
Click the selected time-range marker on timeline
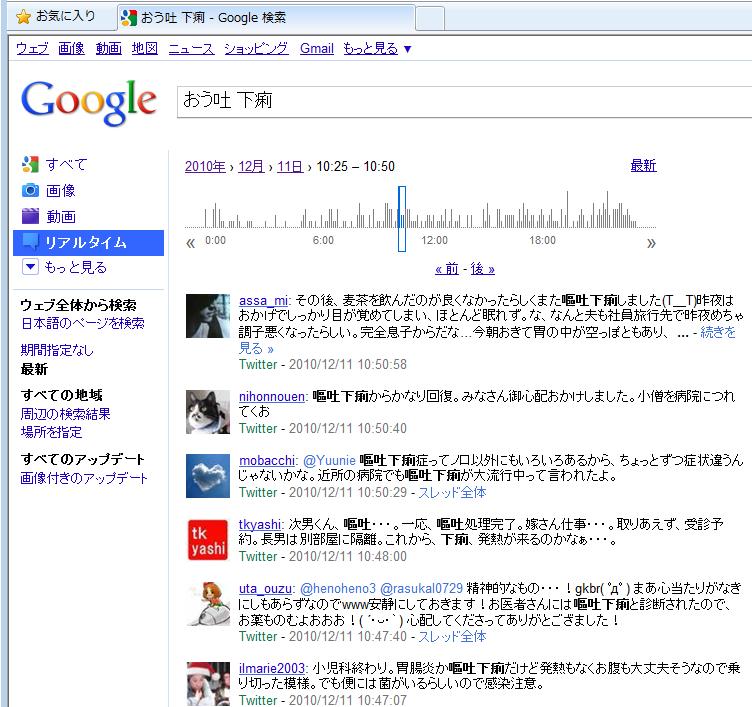(402, 219)
